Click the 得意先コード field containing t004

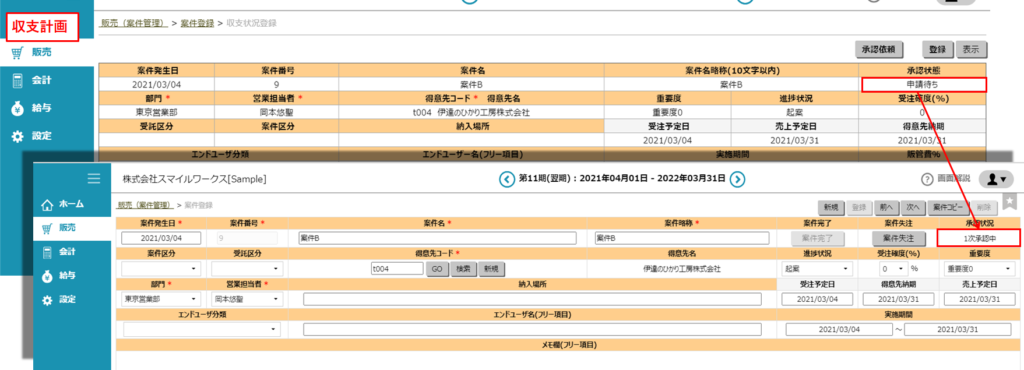click(x=397, y=268)
